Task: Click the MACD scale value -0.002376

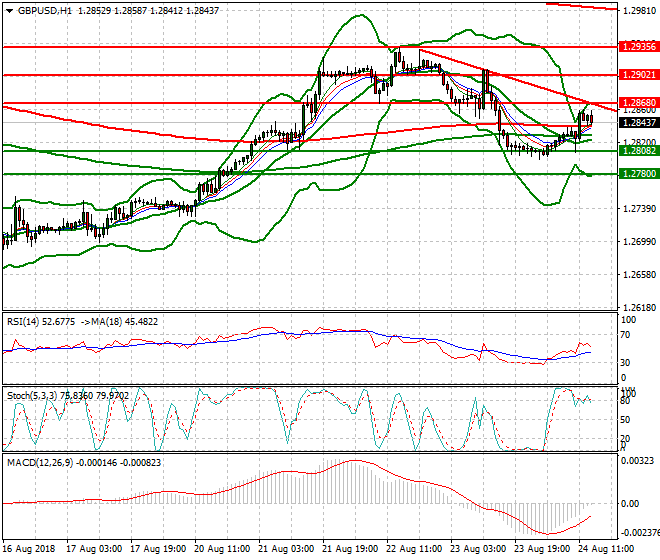Action: [640, 533]
